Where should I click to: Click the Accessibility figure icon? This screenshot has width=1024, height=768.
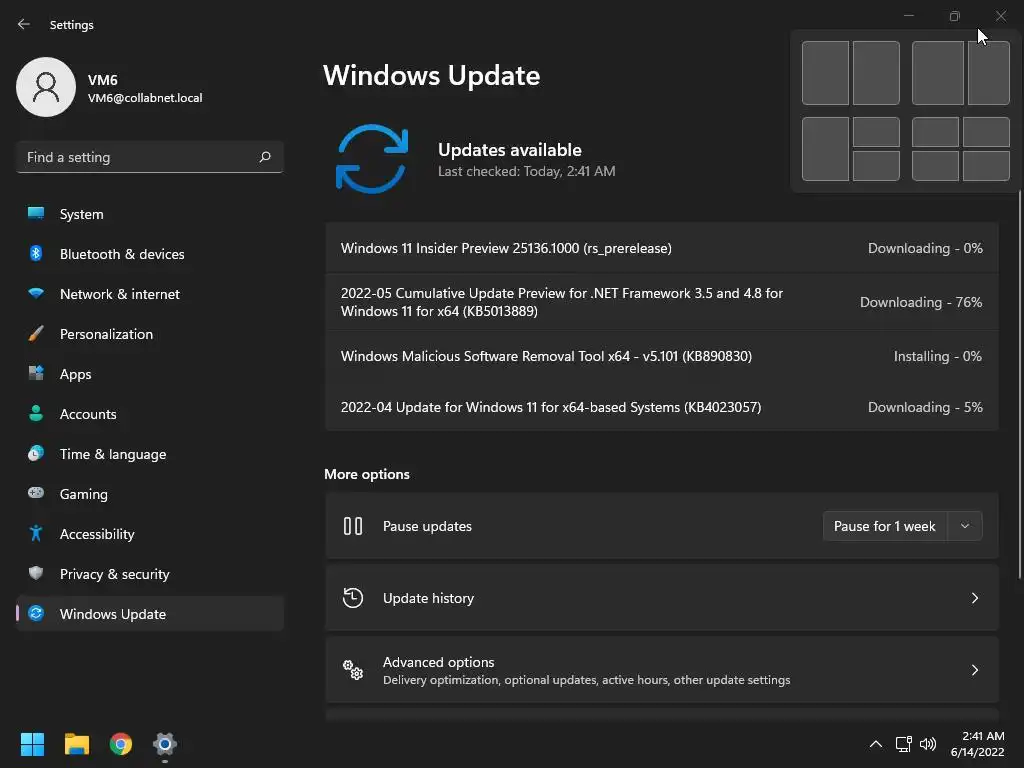36,533
